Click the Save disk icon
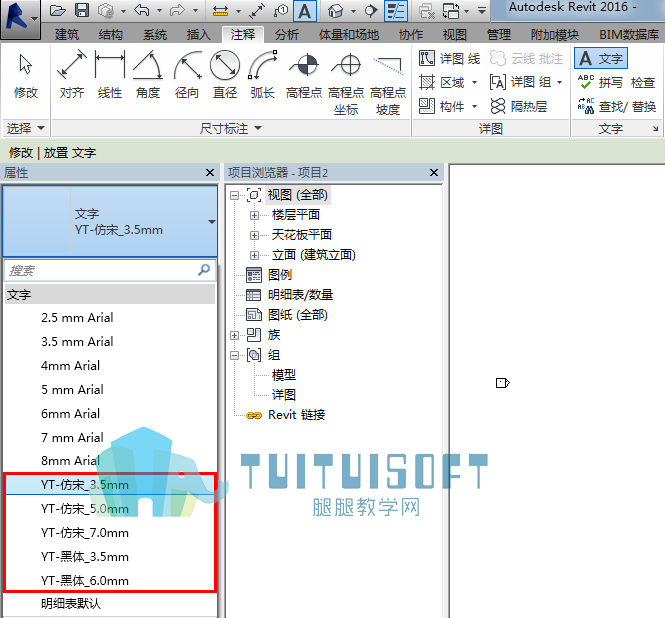 tap(81, 11)
